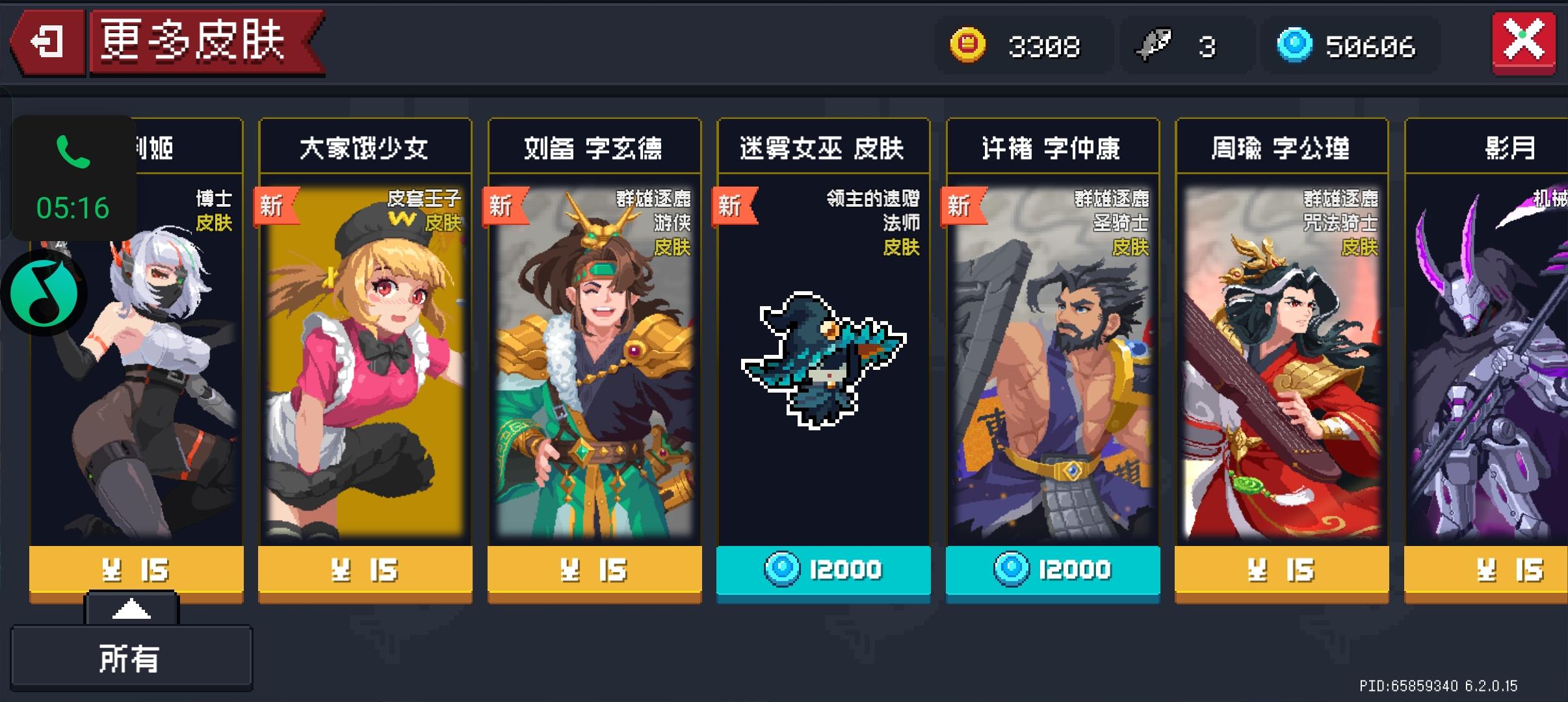Buy 刘备 字玄德 skin for ¥15
The image size is (1568, 702).
(x=594, y=570)
